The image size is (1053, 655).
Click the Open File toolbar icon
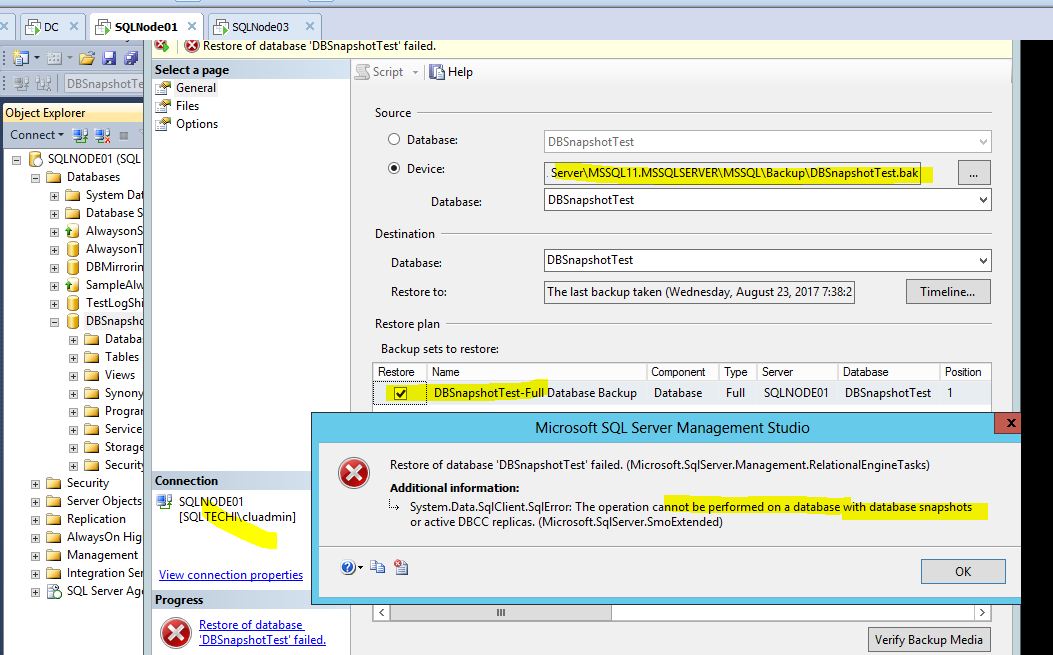[x=86, y=58]
